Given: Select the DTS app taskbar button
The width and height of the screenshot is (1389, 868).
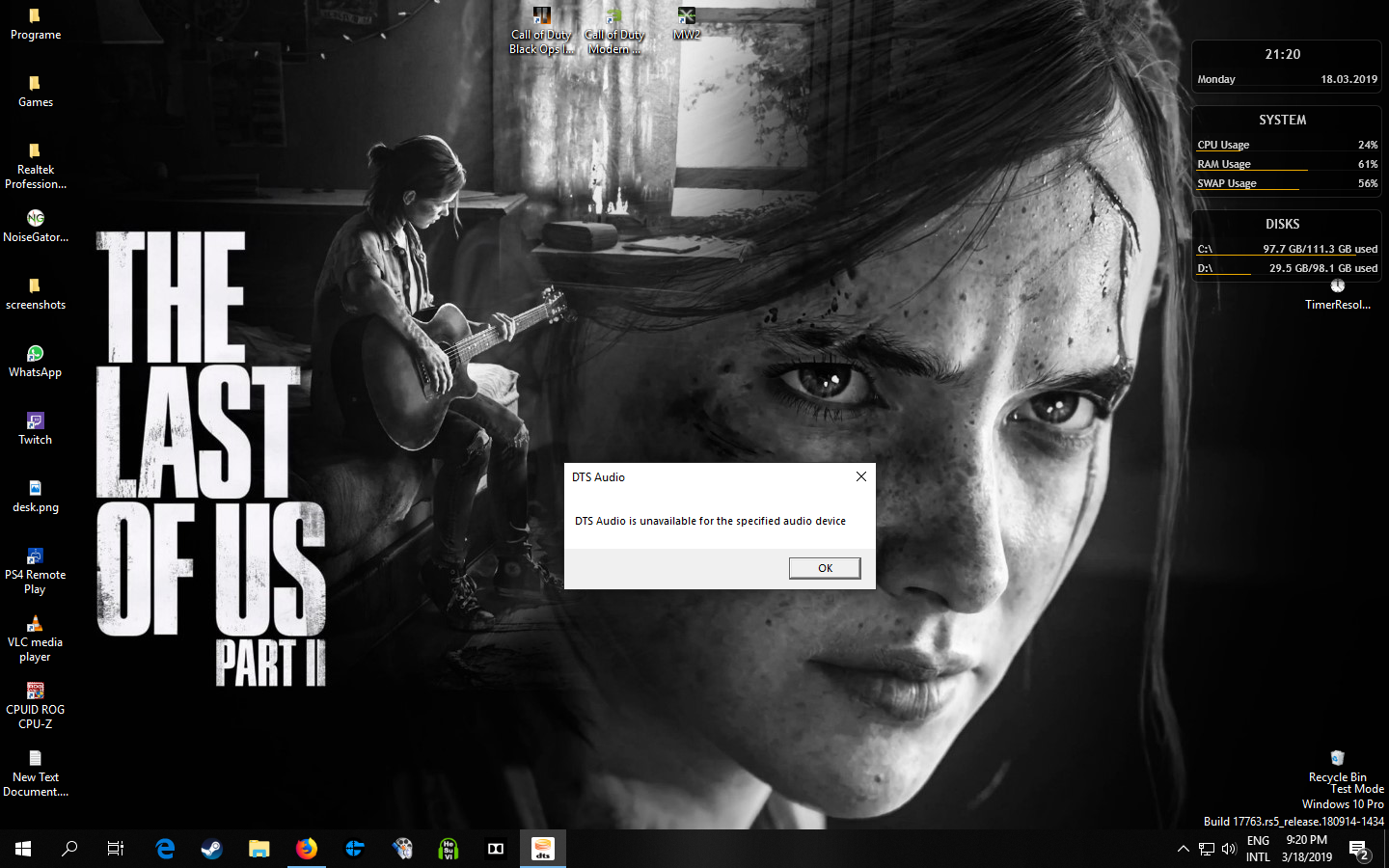Looking at the screenshot, I should [x=543, y=849].
